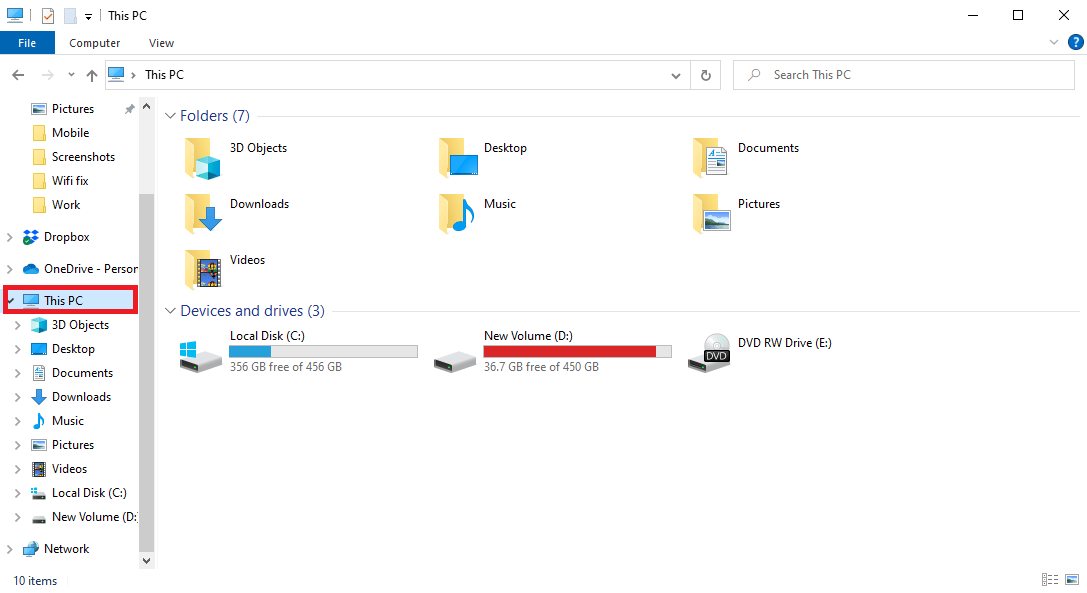Select 3D Objects under This PC tree

point(80,325)
